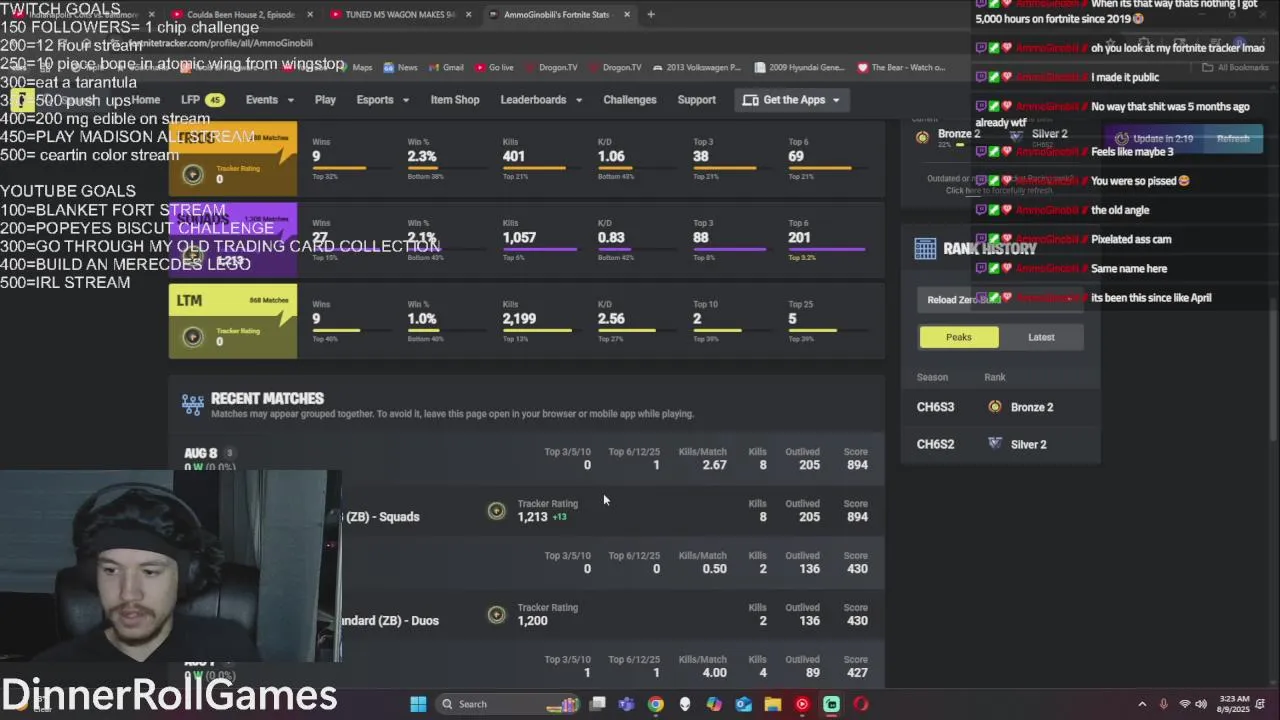Expand the Esports dropdown menu

383,100
